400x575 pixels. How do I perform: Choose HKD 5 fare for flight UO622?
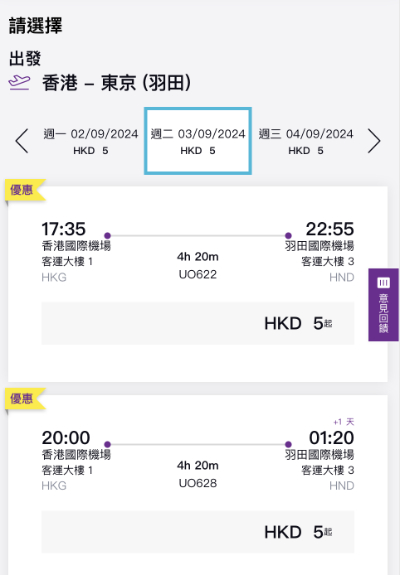tap(198, 323)
